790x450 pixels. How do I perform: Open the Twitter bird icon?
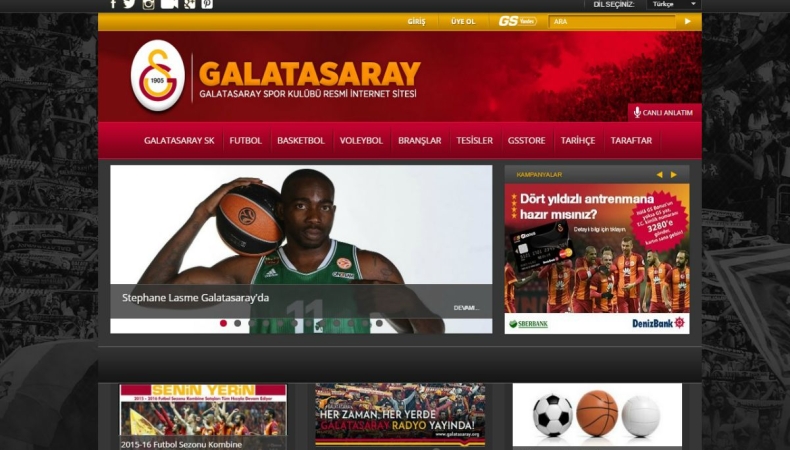[129, 4]
